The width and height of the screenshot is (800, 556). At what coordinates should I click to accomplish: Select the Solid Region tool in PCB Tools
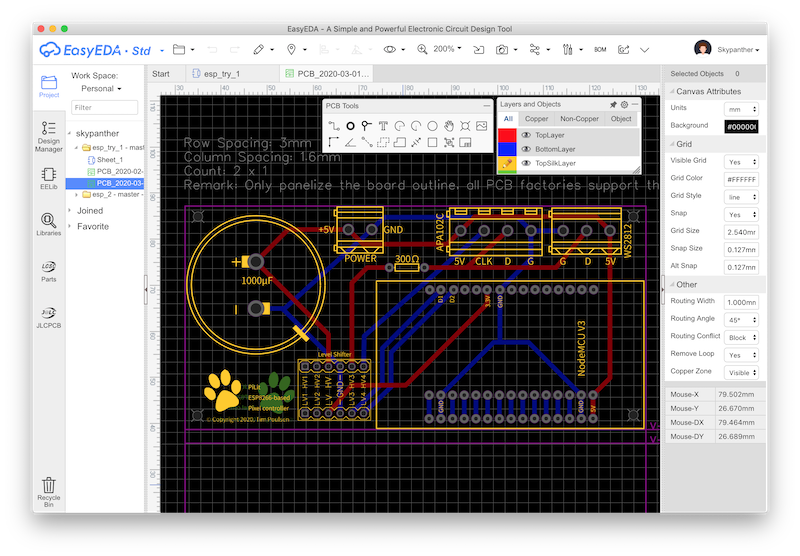399,142
